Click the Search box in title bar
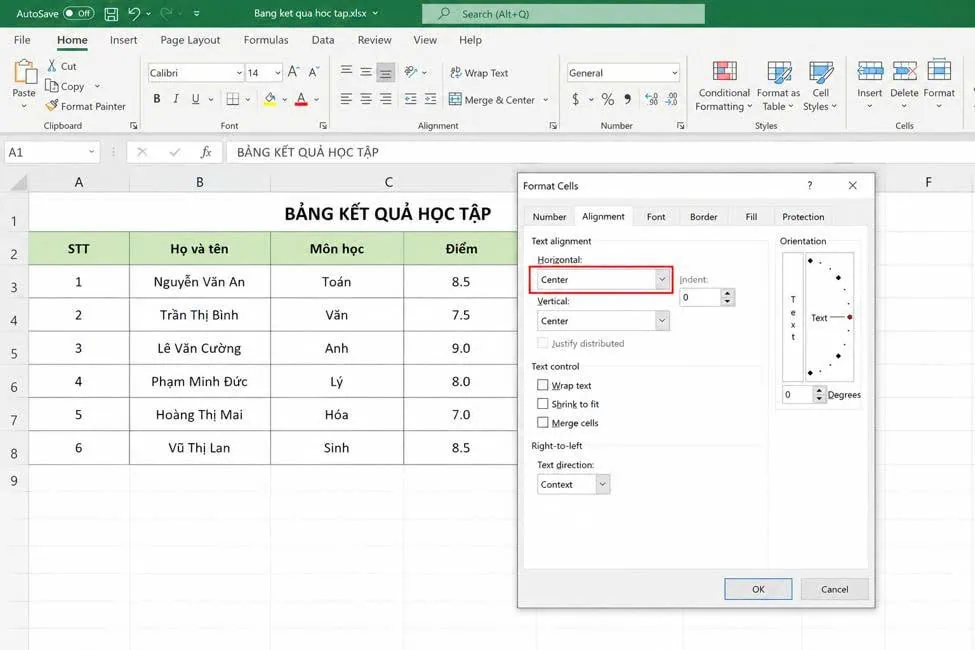This screenshot has width=975, height=650. click(x=563, y=13)
